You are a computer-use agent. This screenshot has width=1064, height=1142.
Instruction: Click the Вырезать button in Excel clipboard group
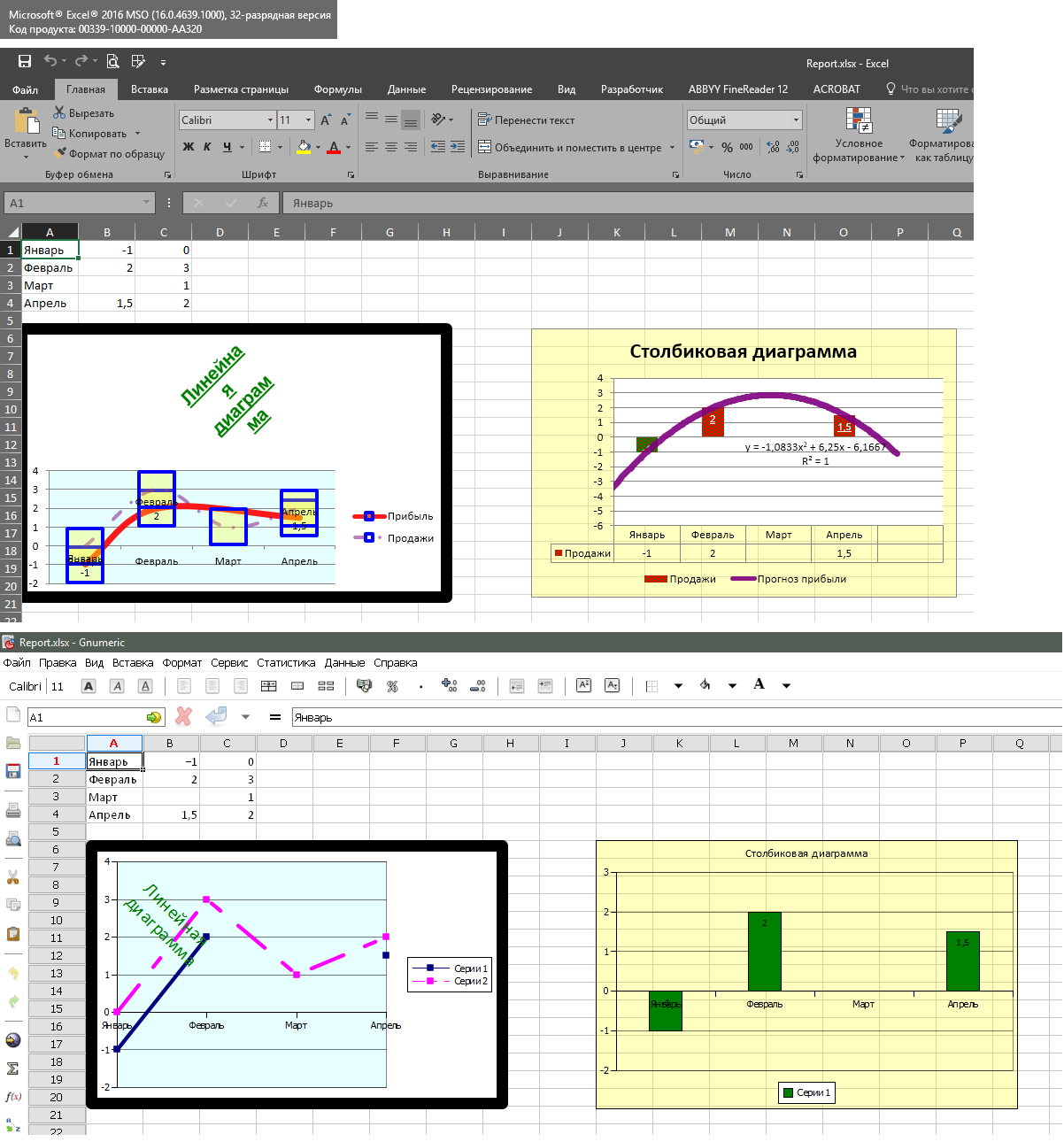click(84, 113)
